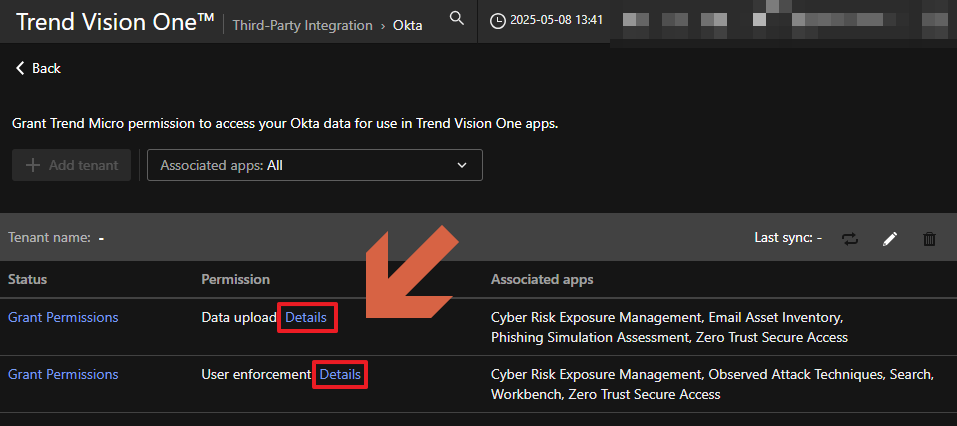Sync the tenant using the sync arrows icon
The width and height of the screenshot is (957, 426).
850,238
